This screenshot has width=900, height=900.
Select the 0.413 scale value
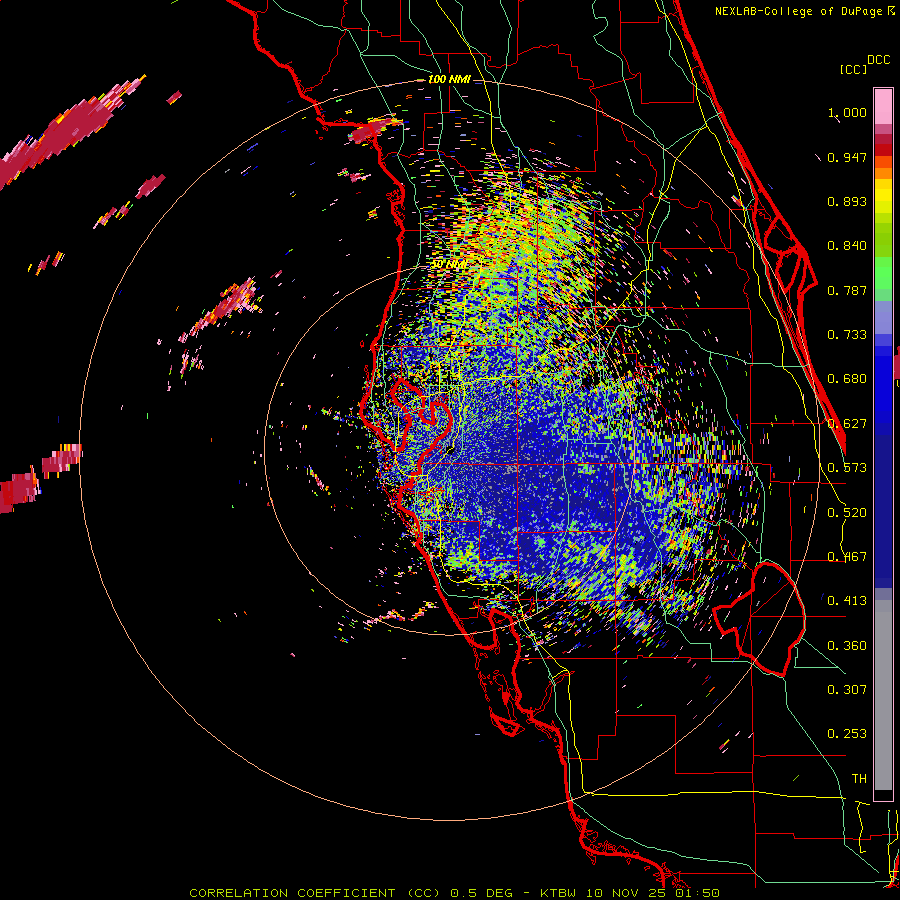847,601
